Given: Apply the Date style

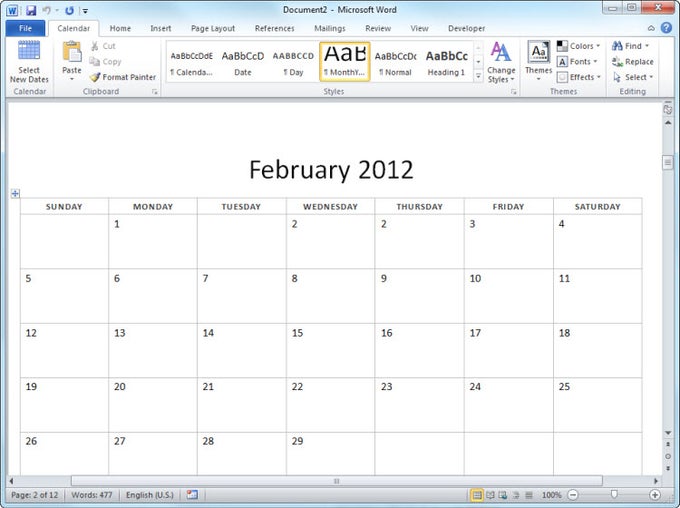Looking at the screenshot, I should pyautogui.click(x=242, y=62).
